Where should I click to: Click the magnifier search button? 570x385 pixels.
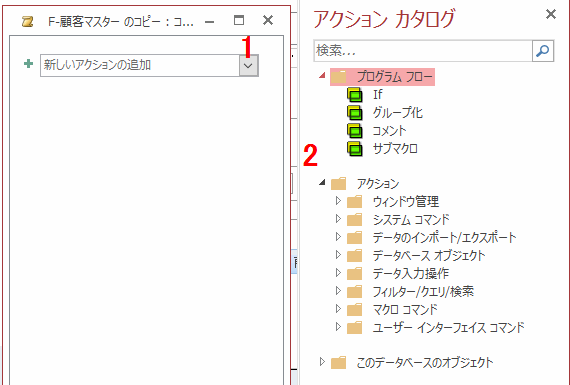(543, 51)
